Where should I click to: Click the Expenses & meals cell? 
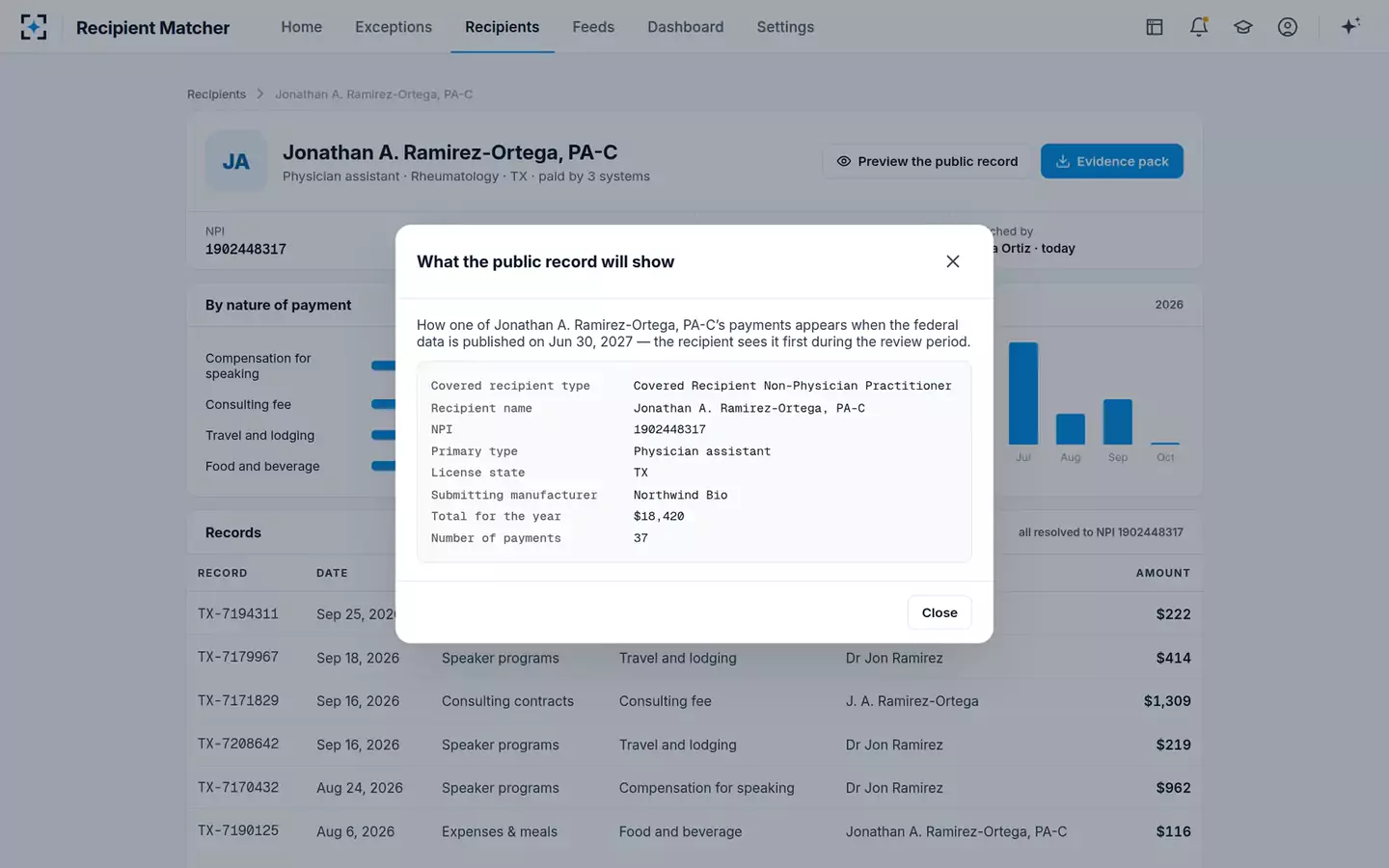click(x=500, y=831)
